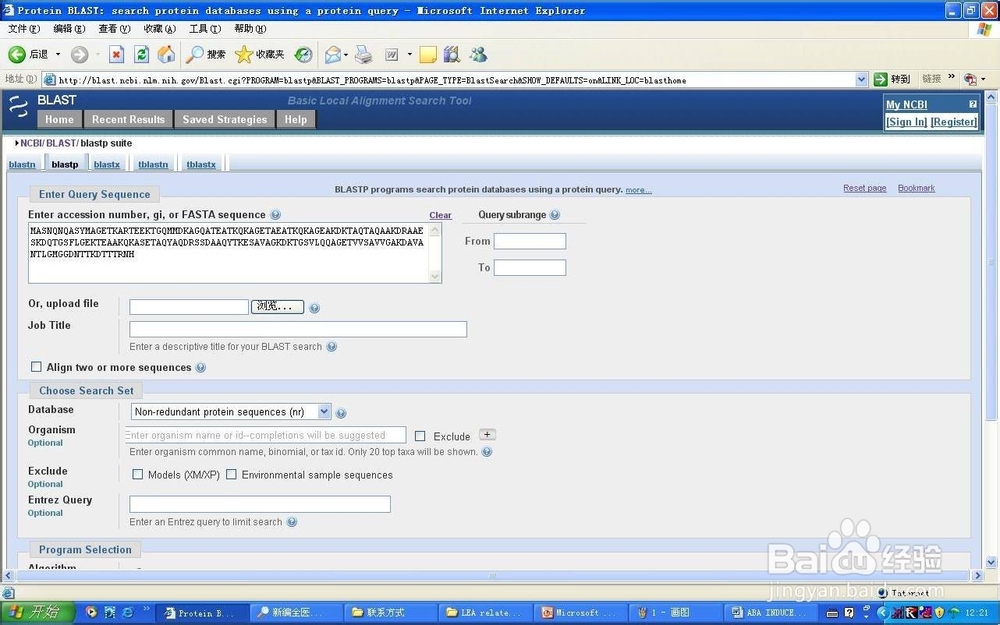The width and height of the screenshot is (1000, 625).
Task: Open the 编辑(E) menu
Action: [70, 29]
